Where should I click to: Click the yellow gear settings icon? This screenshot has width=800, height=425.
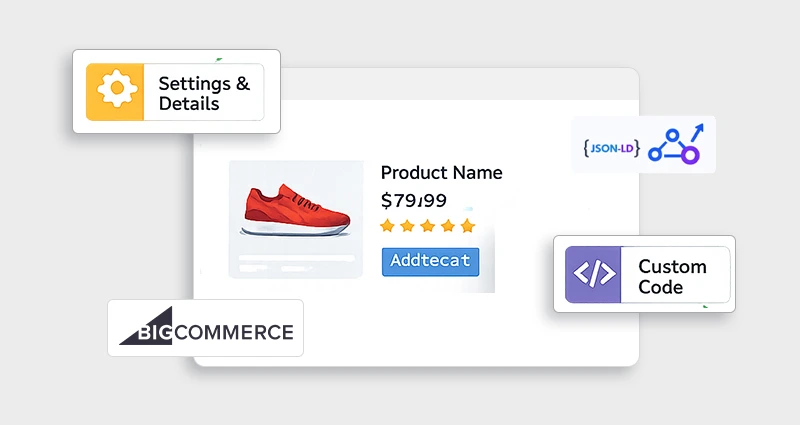click(115, 92)
